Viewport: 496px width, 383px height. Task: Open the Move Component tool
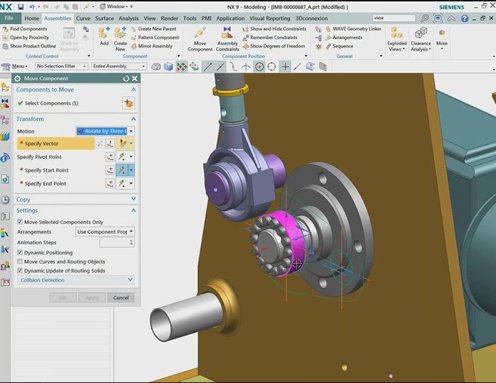(x=200, y=39)
